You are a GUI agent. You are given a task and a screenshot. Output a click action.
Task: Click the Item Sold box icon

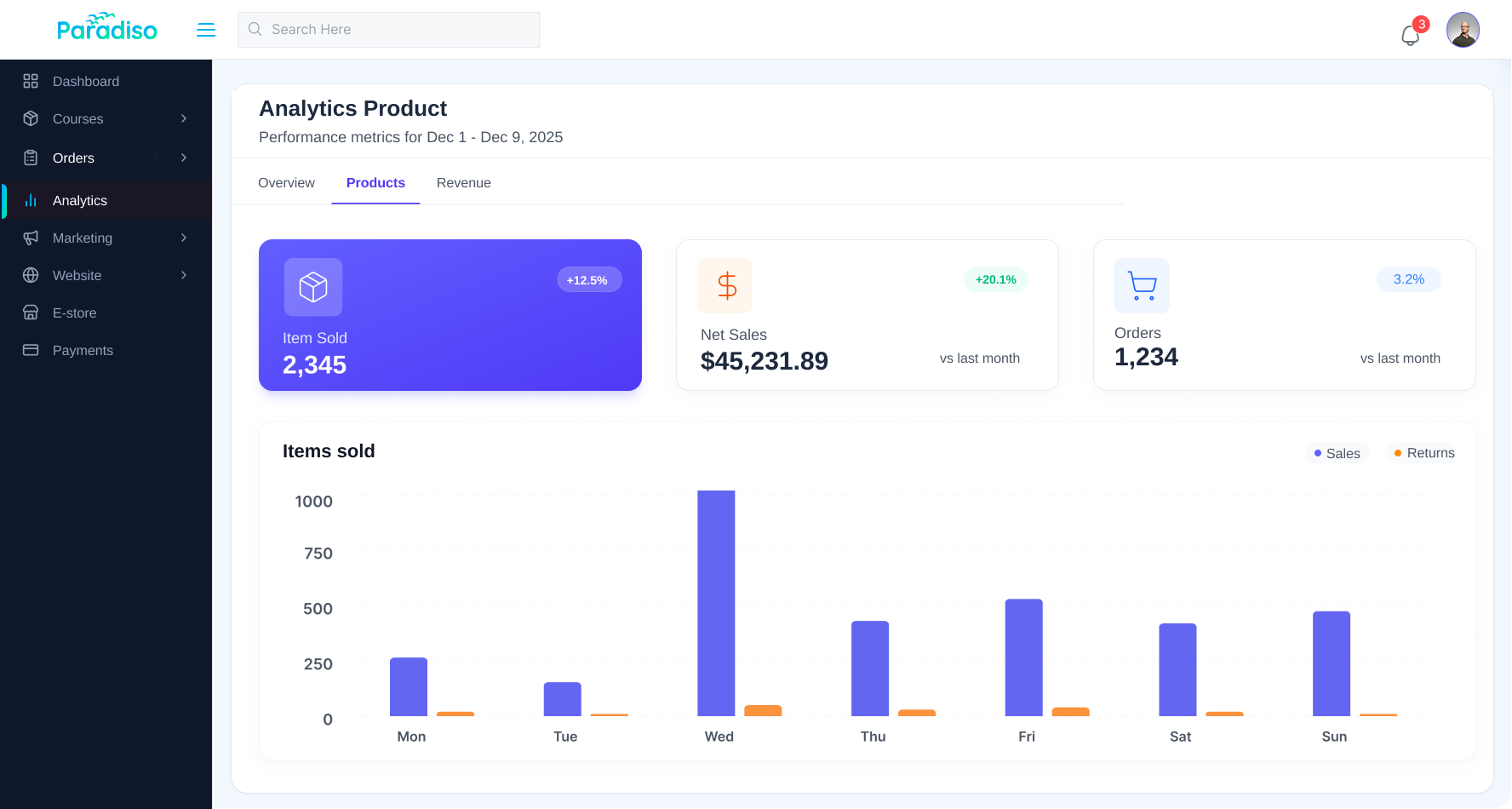313,287
